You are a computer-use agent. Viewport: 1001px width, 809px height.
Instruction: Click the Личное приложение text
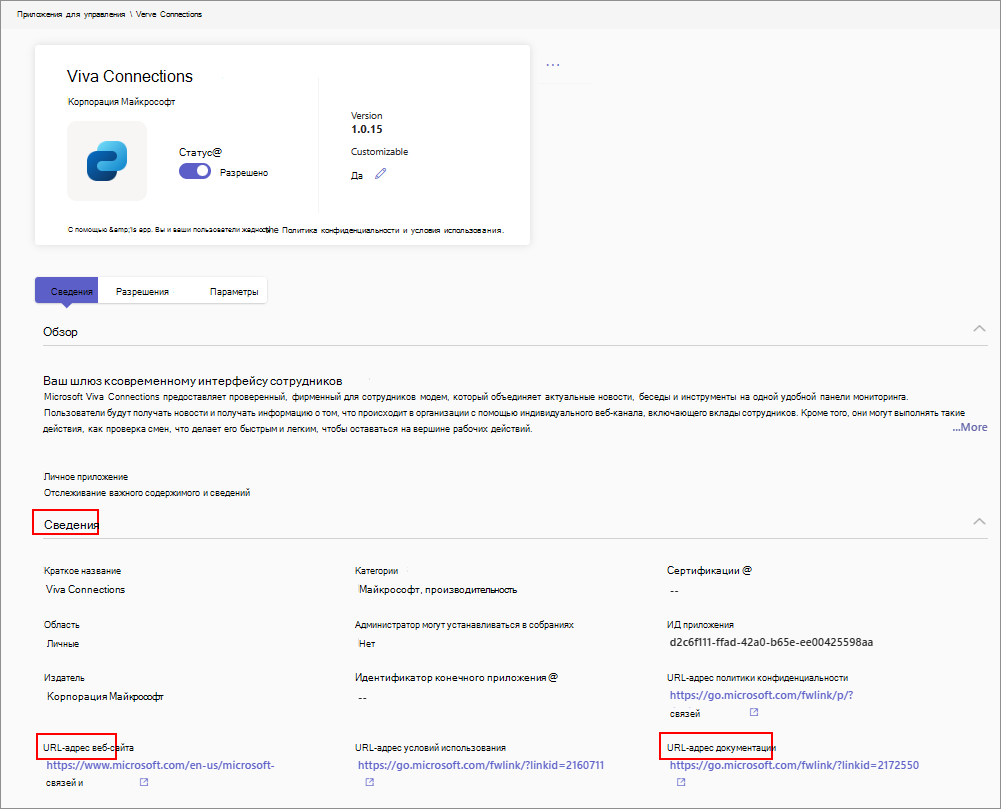click(x=86, y=476)
